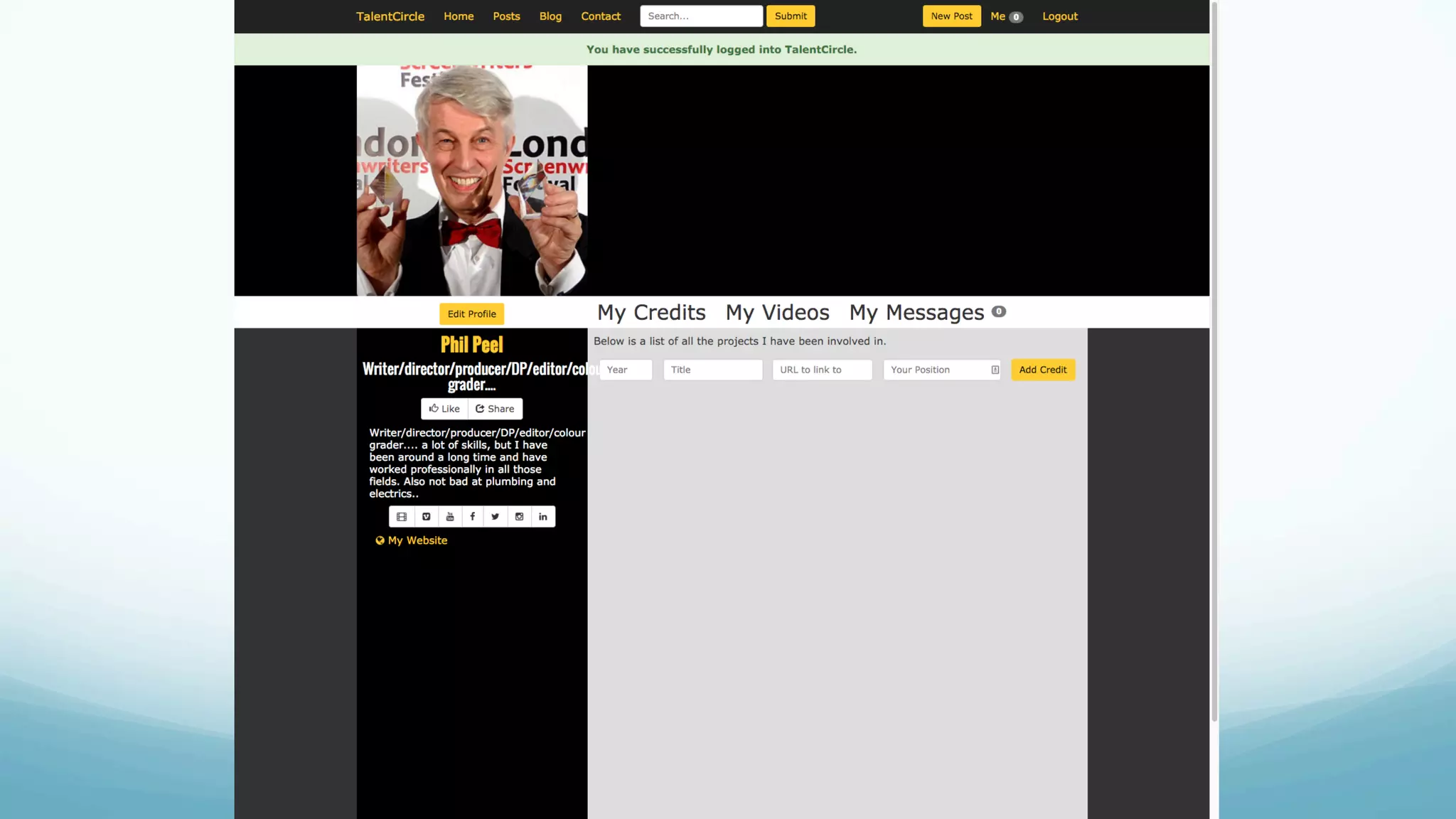The height and width of the screenshot is (819, 1456).
Task: Open the film reel showreel icon
Action: (402, 517)
